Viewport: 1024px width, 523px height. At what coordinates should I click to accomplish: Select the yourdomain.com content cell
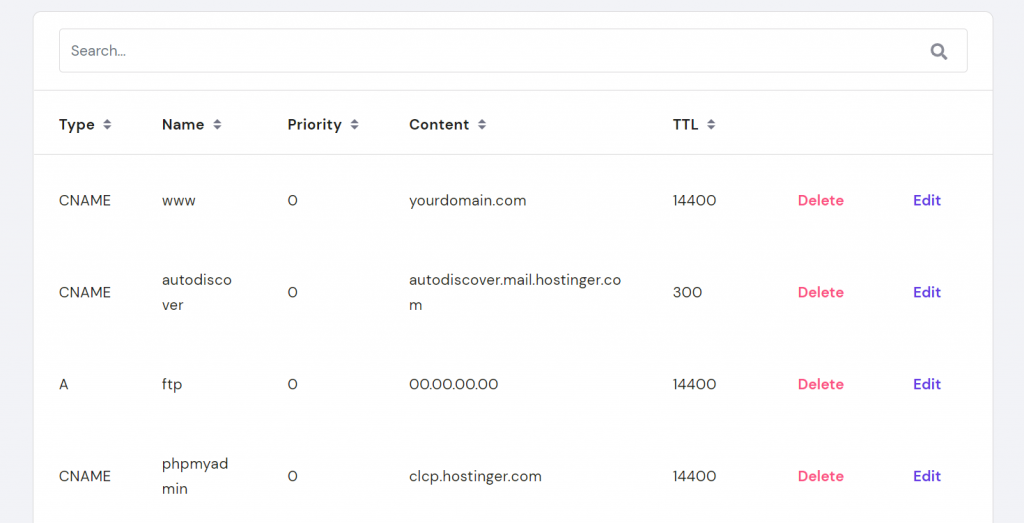pos(467,201)
